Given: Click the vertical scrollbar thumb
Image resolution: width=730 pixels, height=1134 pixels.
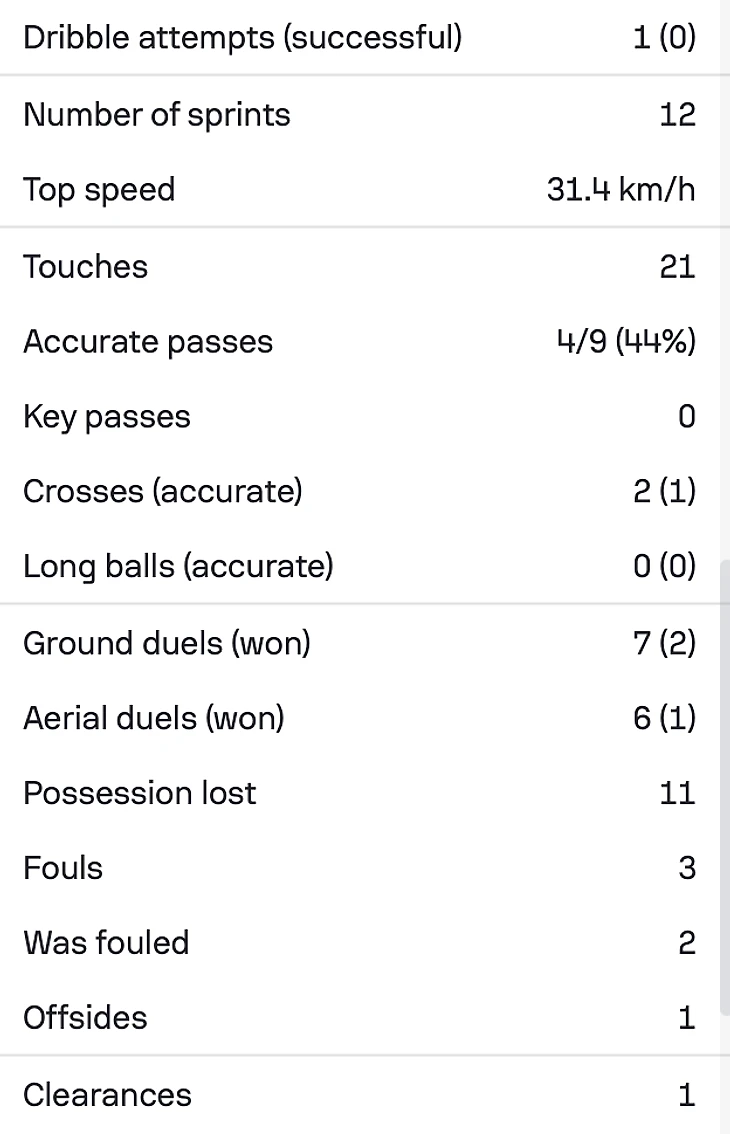Looking at the screenshot, I should (x=724, y=785).
